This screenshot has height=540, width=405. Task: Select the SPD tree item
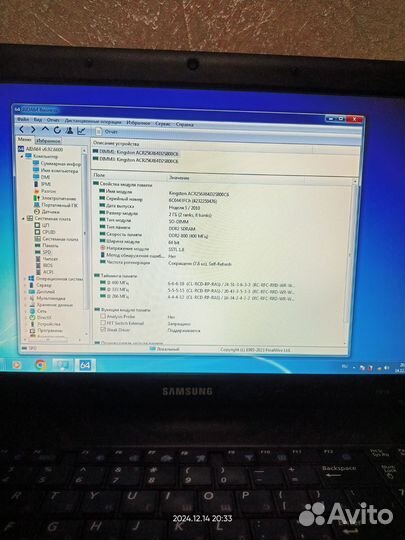43,252
